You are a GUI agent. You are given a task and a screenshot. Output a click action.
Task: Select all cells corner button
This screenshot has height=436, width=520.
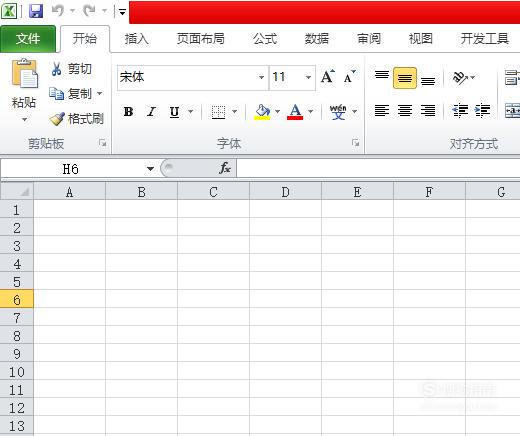point(17,191)
